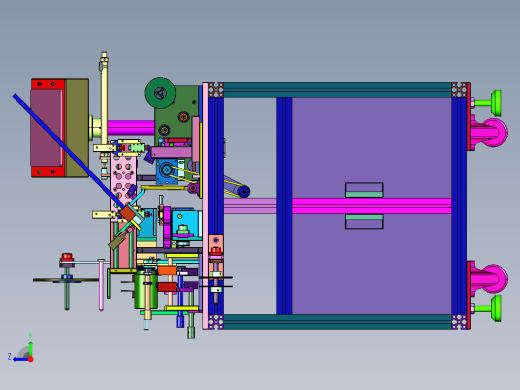Select the top teal frame beam
The image size is (520, 390).
(337, 90)
